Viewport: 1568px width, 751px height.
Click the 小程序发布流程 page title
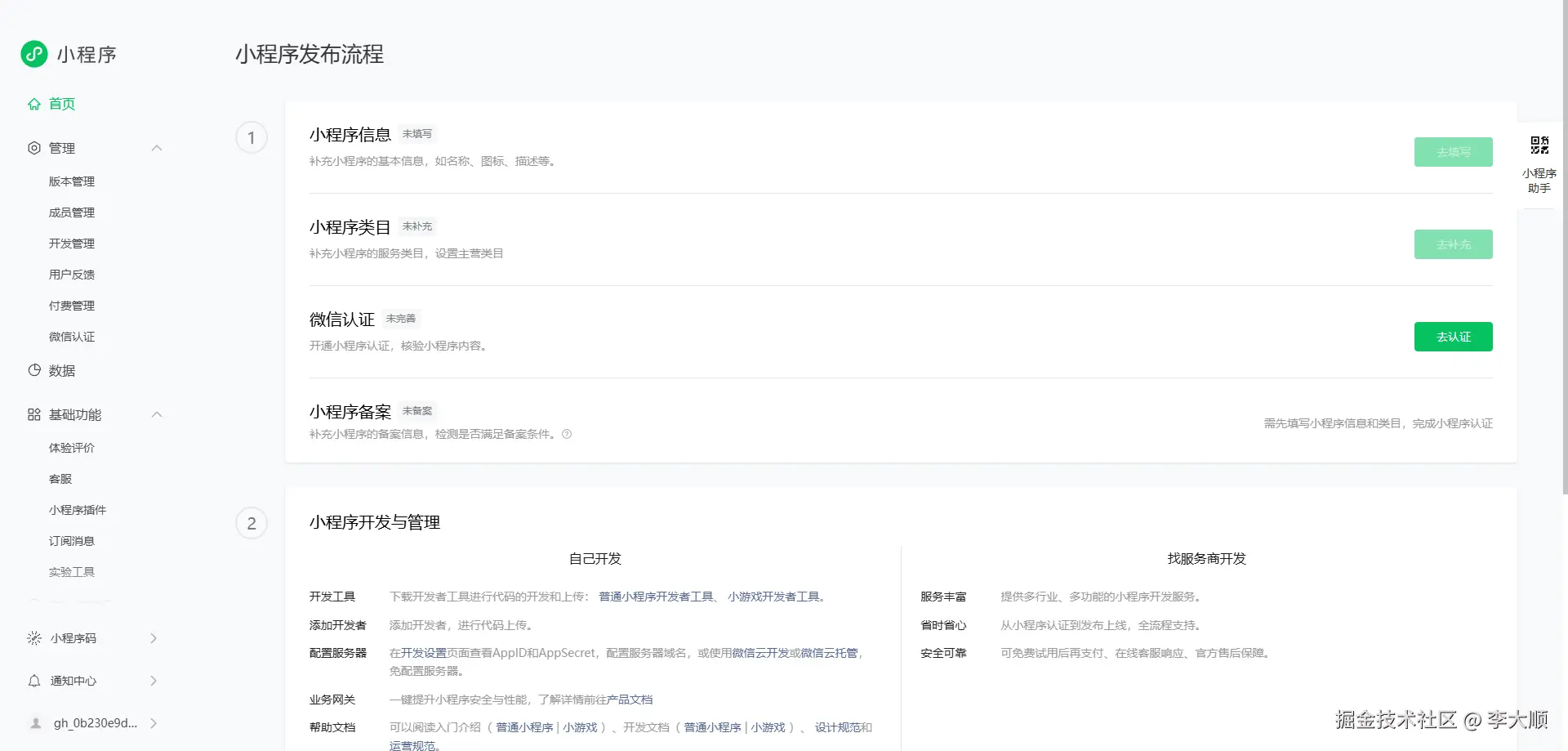[310, 54]
